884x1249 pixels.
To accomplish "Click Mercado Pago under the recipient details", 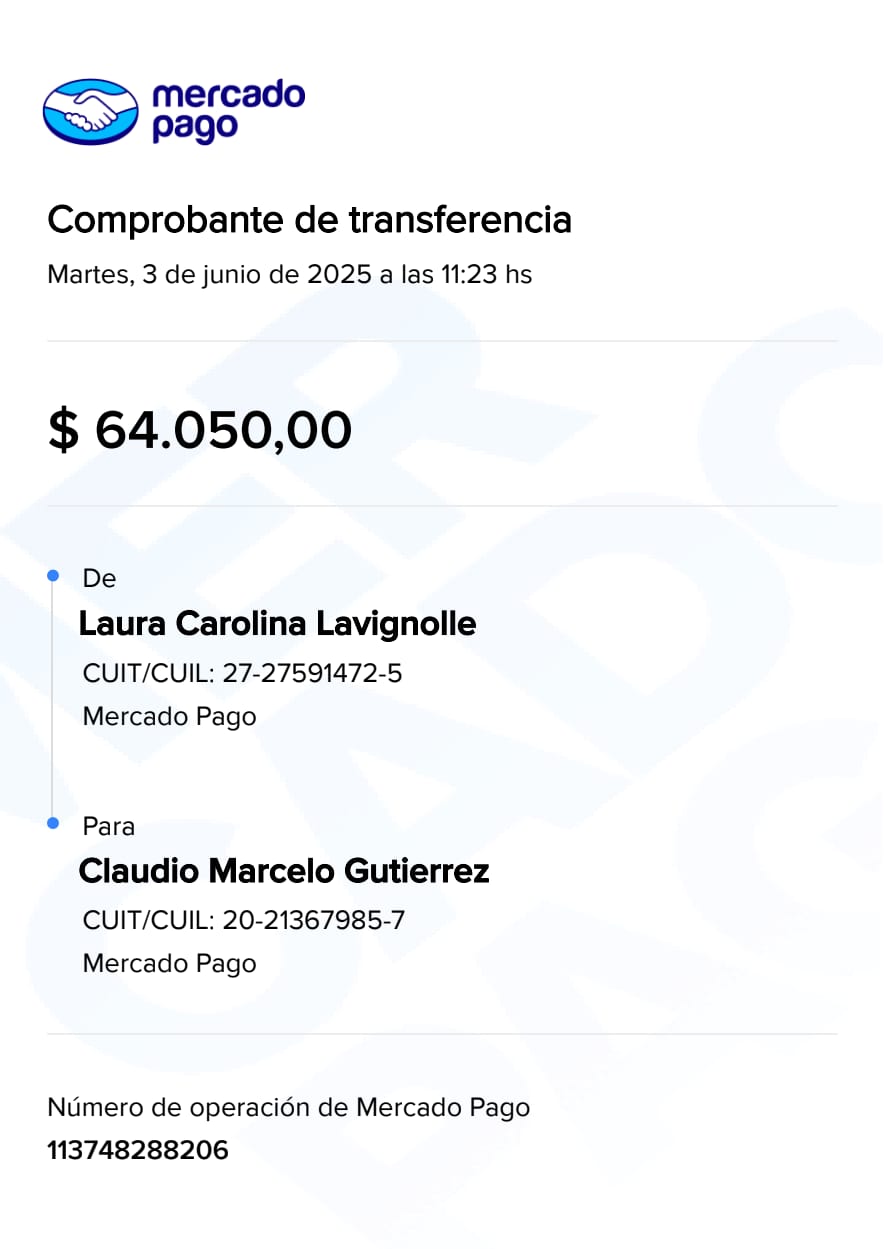I will [x=169, y=963].
